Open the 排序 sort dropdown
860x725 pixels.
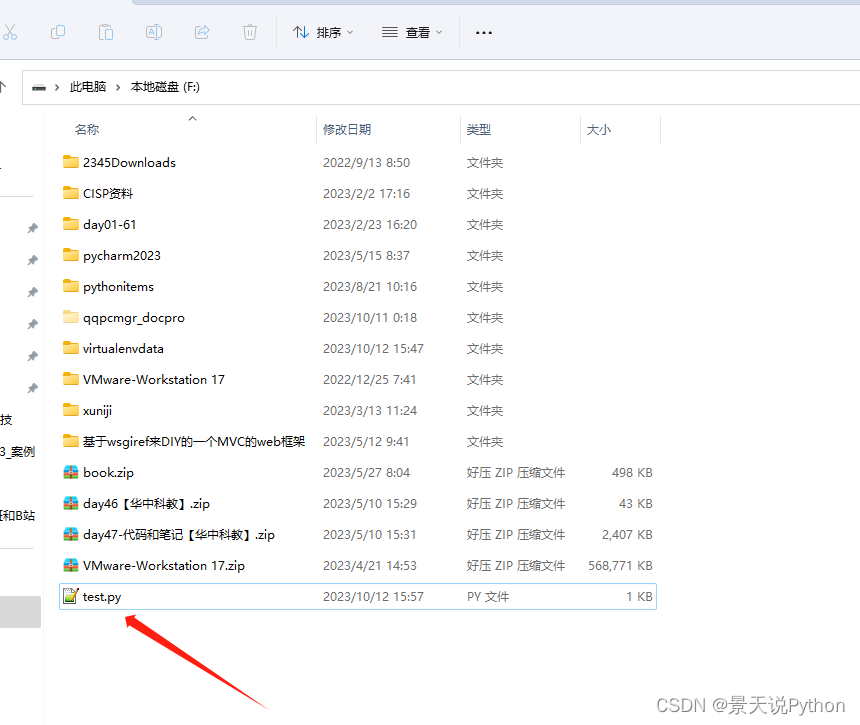(x=323, y=32)
